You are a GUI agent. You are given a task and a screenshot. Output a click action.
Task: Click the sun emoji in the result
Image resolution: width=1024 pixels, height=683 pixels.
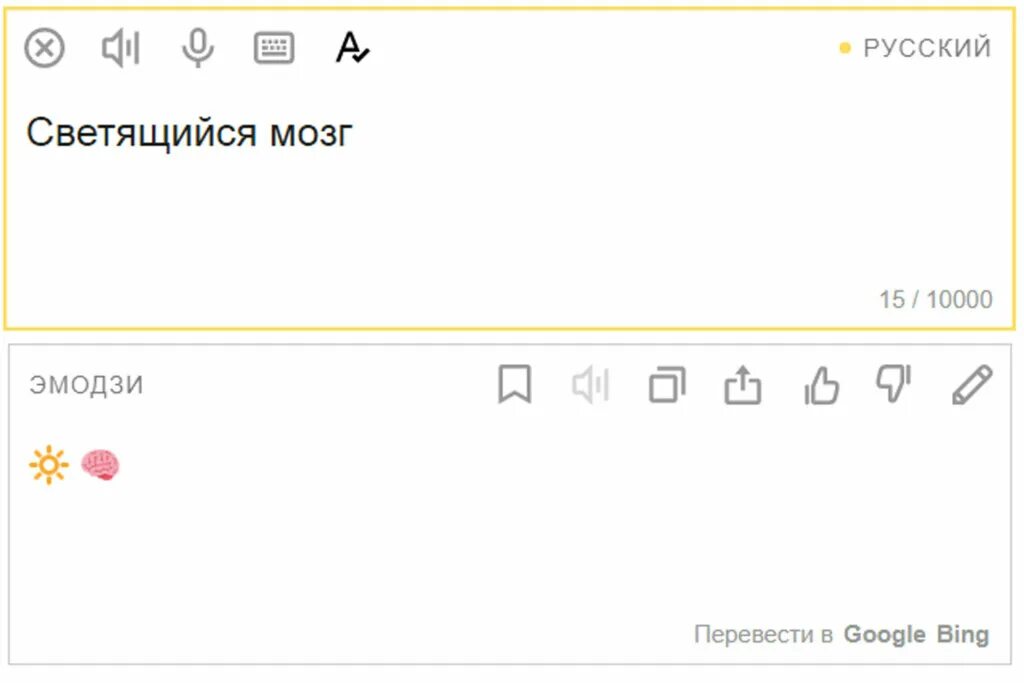tap(49, 465)
